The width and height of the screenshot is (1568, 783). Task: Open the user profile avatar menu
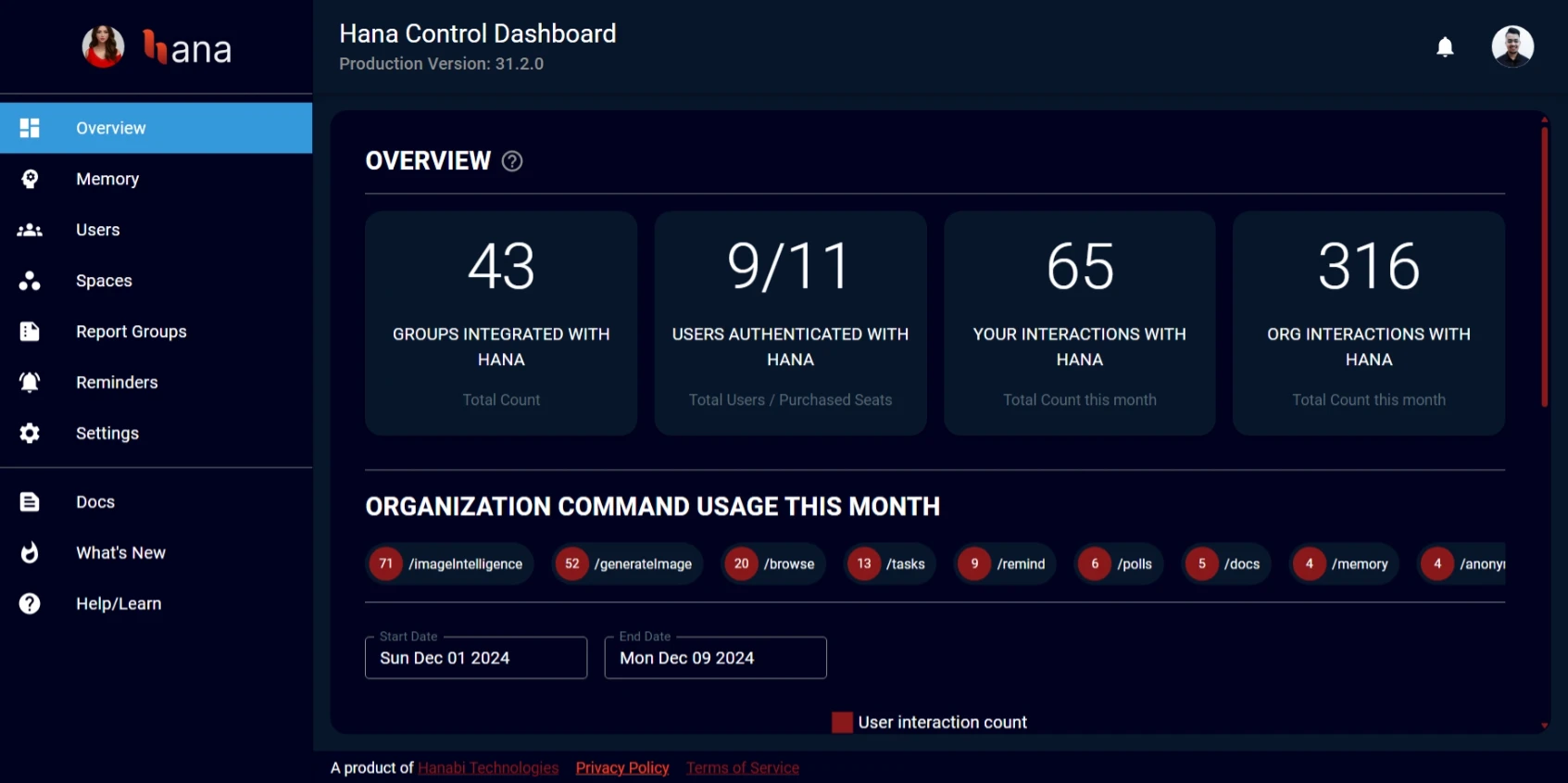1512,46
